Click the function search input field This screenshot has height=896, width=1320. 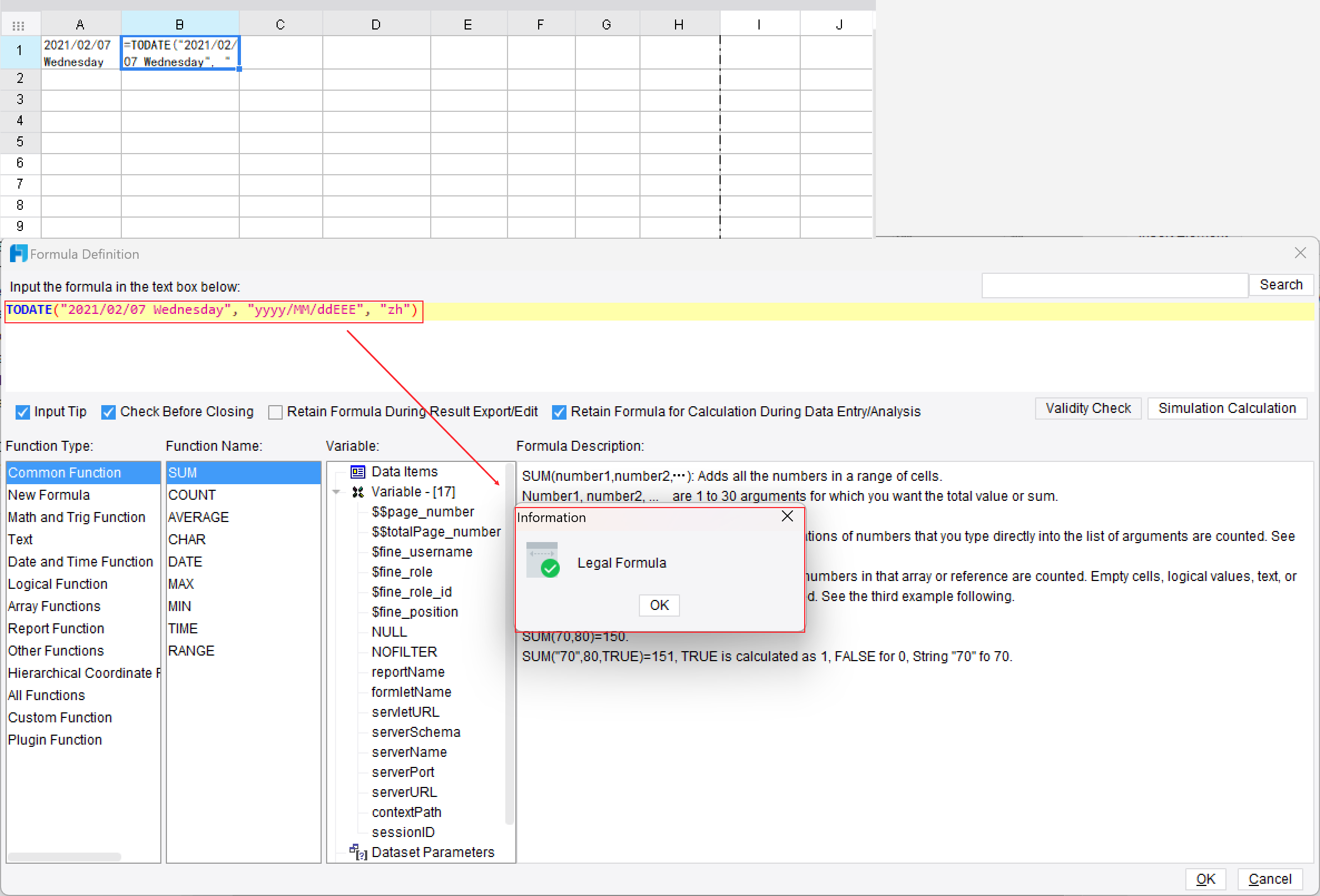click(x=1115, y=285)
